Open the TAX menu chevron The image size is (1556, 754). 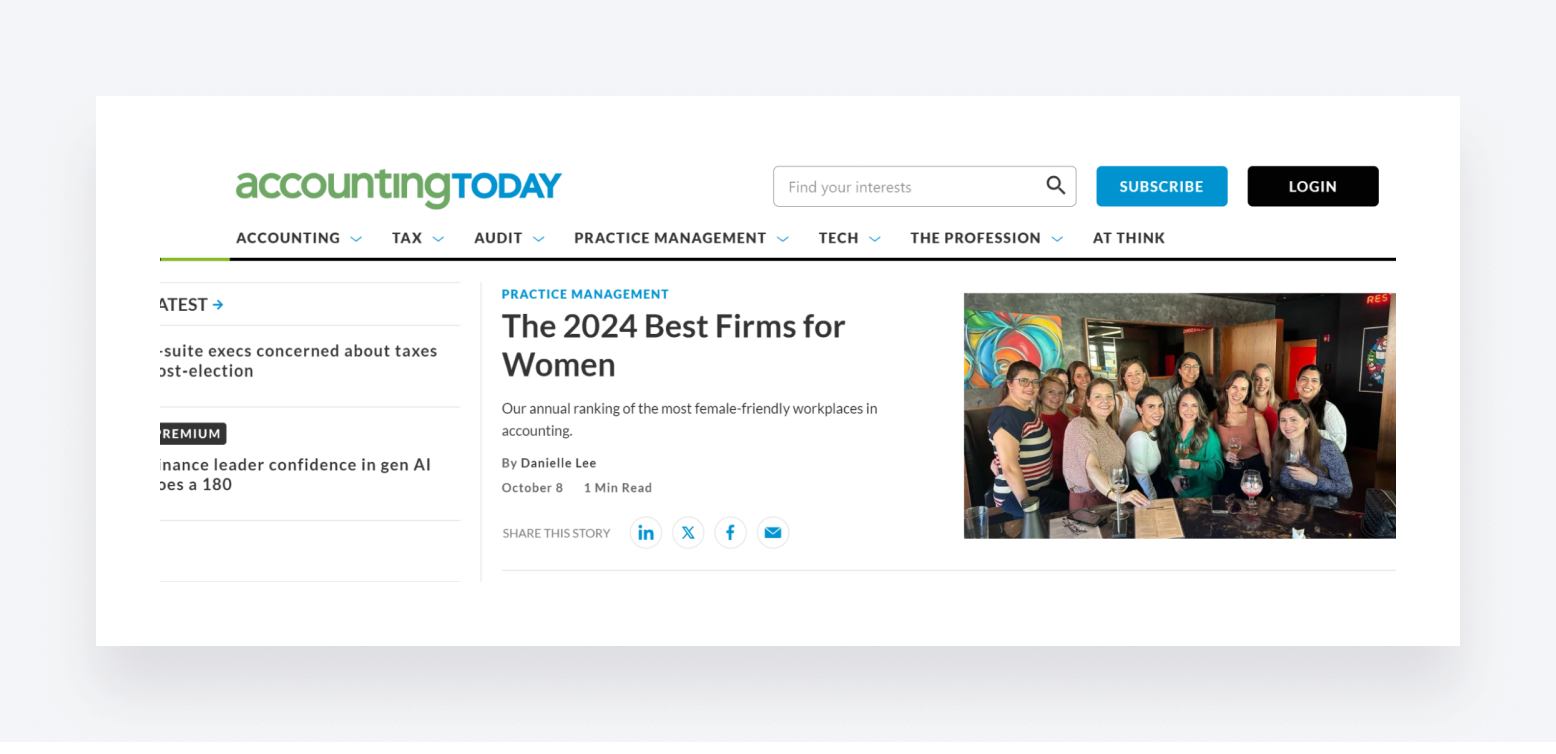(x=438, y=238)
